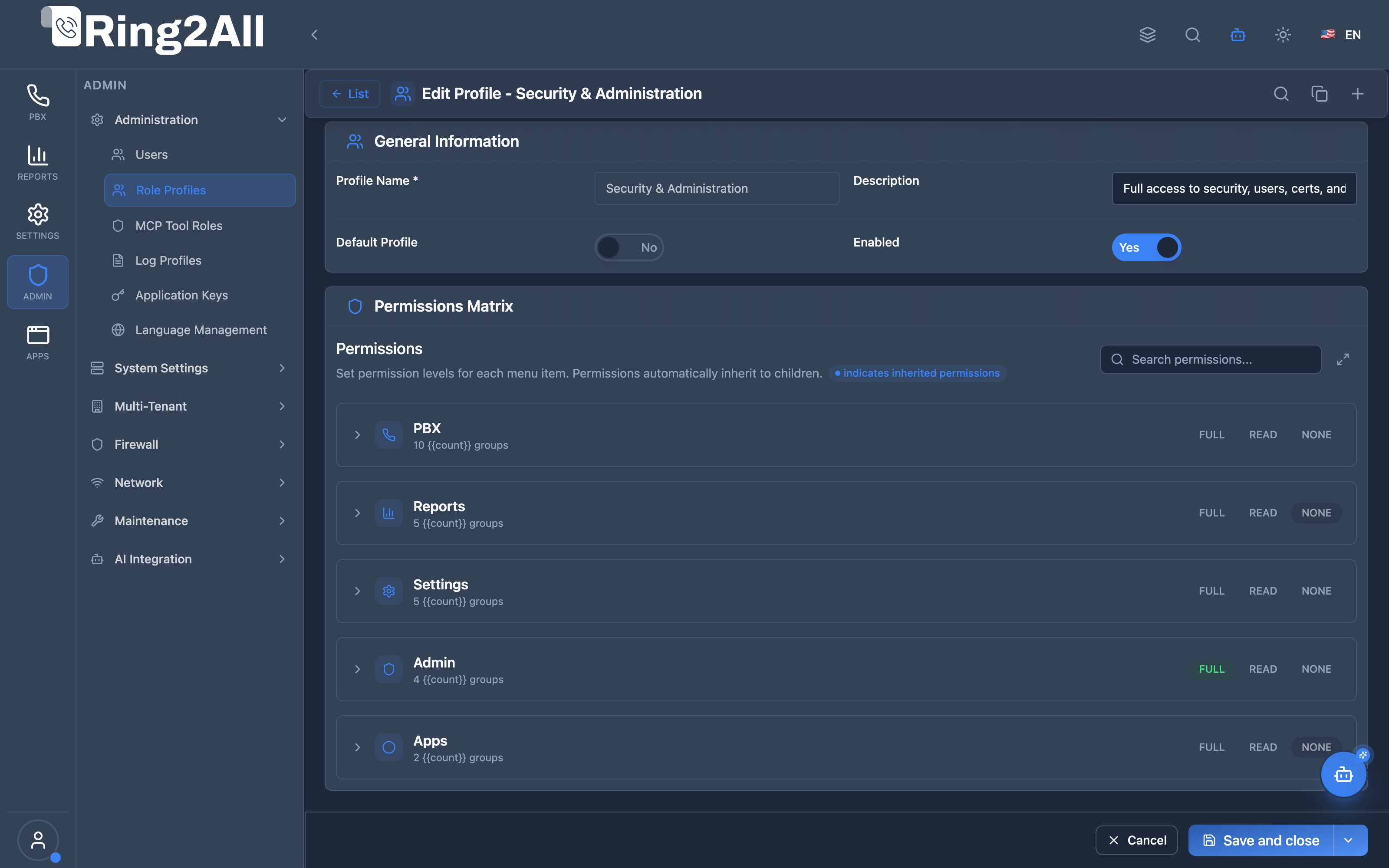Open the layers stack icon in the header

[x=1147, y=34]
